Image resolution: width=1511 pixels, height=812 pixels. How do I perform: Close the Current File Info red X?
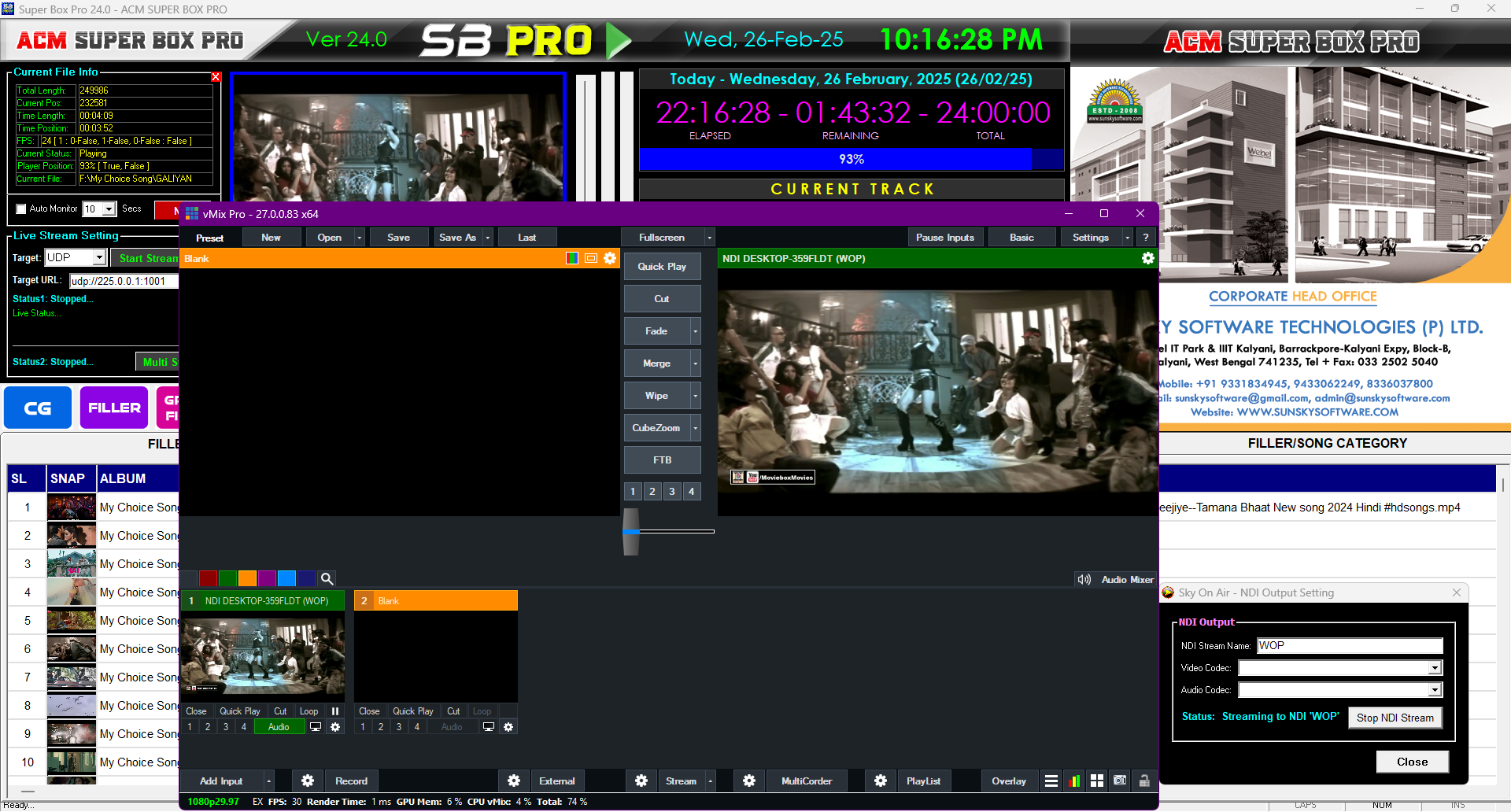pyautogui.click(x=216, y=77)
